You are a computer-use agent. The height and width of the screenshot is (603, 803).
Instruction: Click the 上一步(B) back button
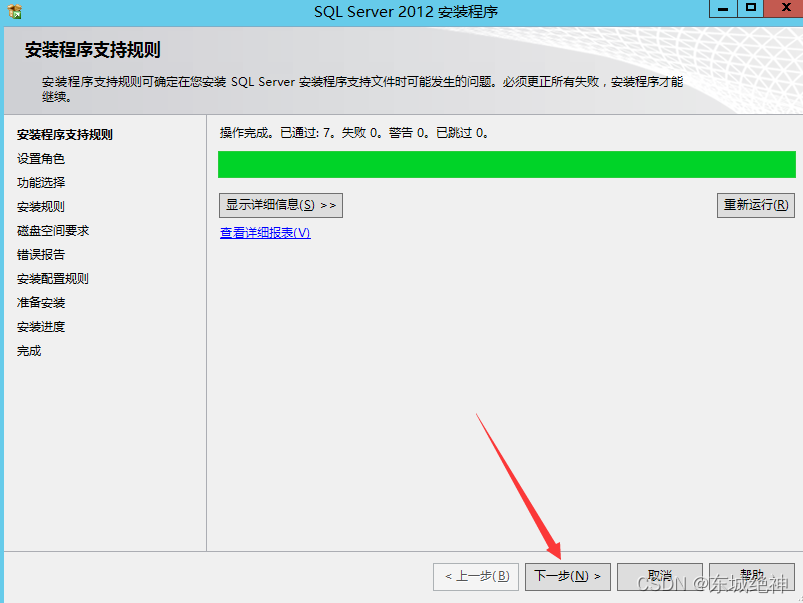point(476,576)
